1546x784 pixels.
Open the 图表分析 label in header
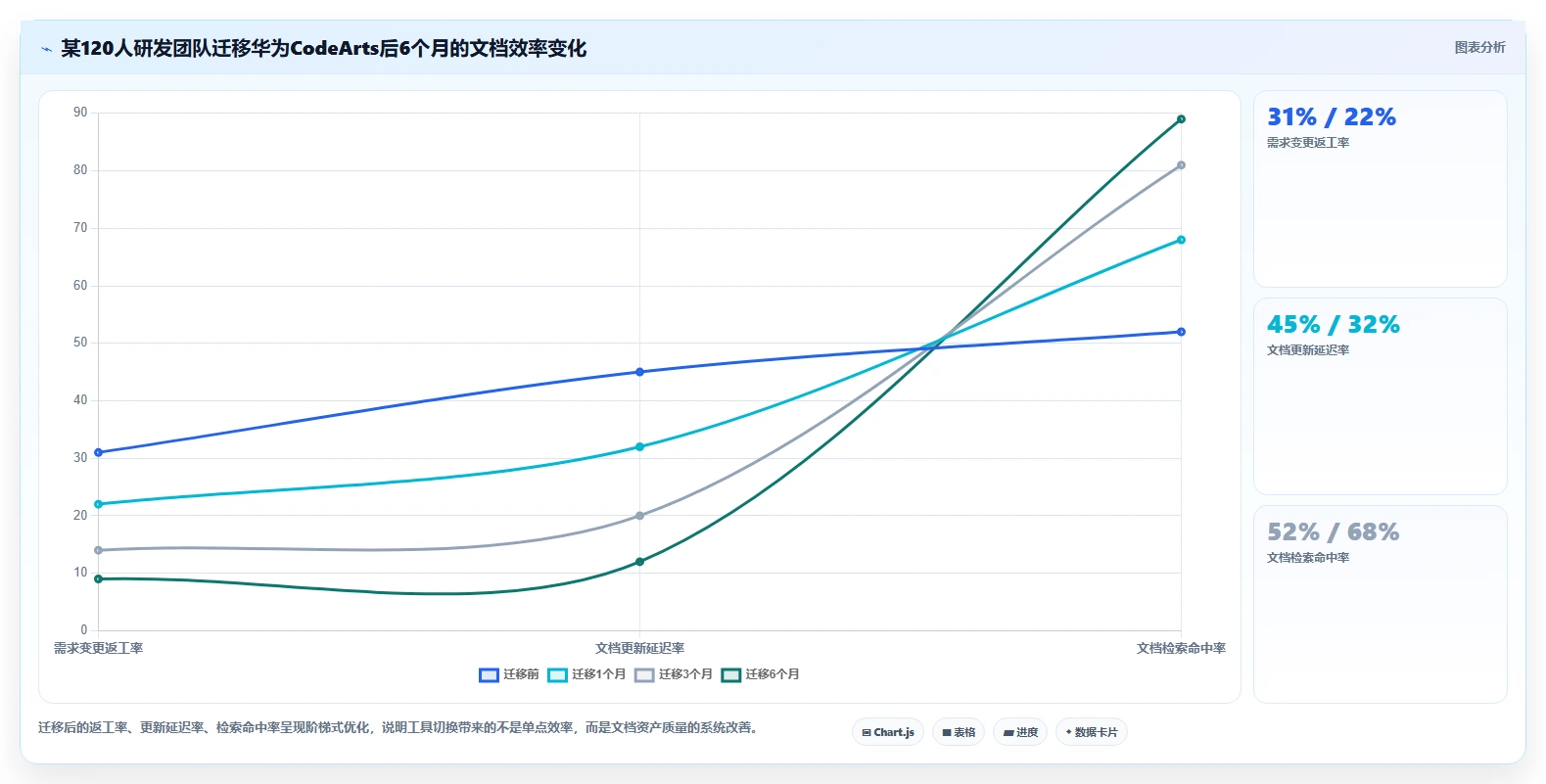1479,47
